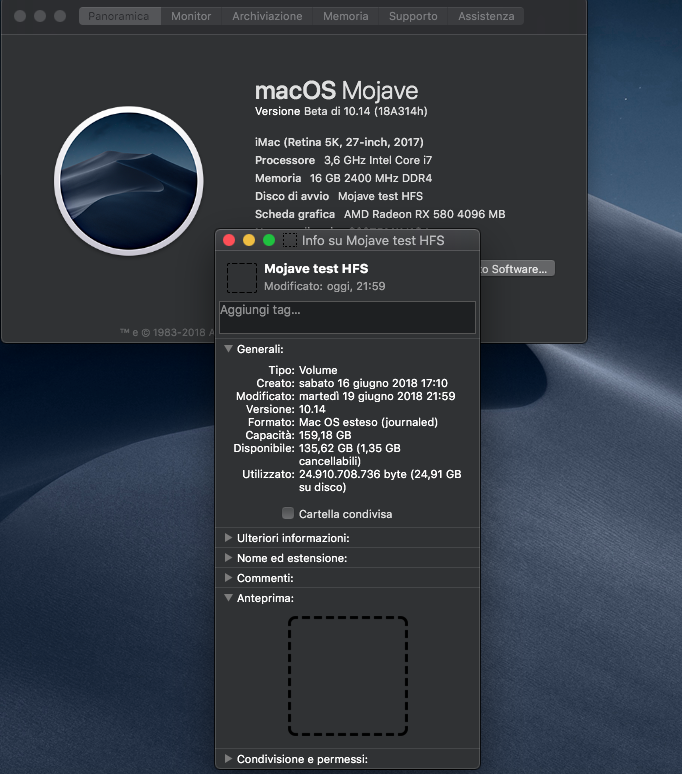Click the version text 'Versione Beta di 10.14 (18A314h)'
The width and height of the screenshot is (682, 774).
point(341,112)
